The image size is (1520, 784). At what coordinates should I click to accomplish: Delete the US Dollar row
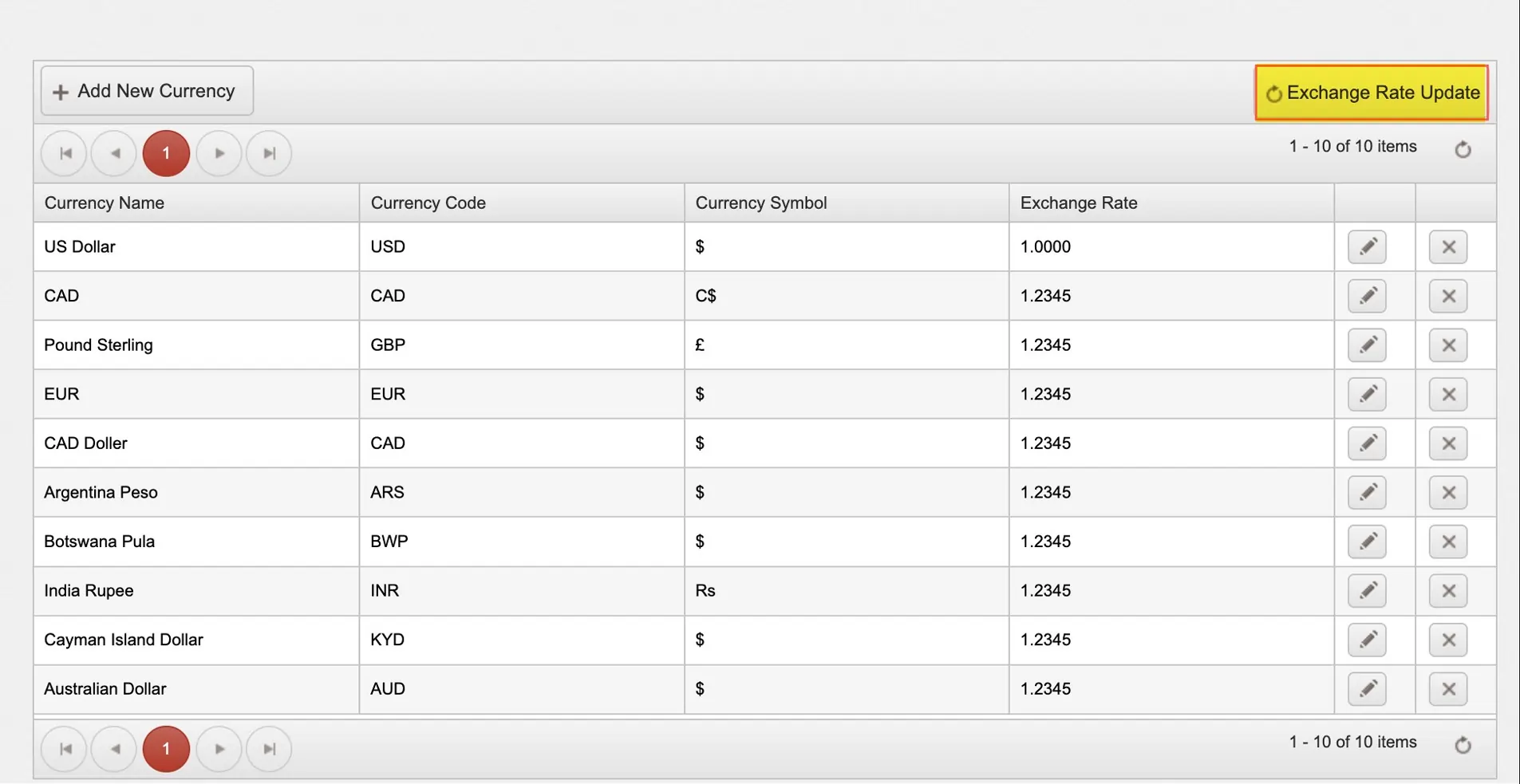click(x=1448, y=246)
